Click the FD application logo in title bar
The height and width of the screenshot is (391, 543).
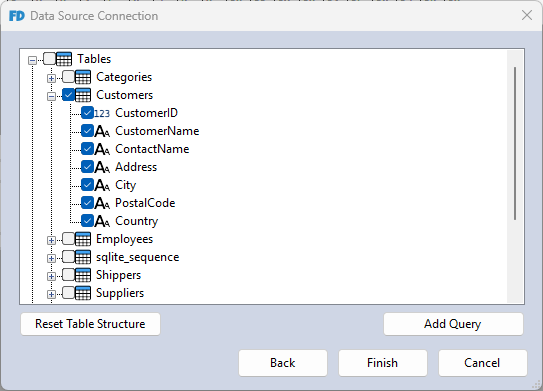pyautogui.click(x=17, y=16)
